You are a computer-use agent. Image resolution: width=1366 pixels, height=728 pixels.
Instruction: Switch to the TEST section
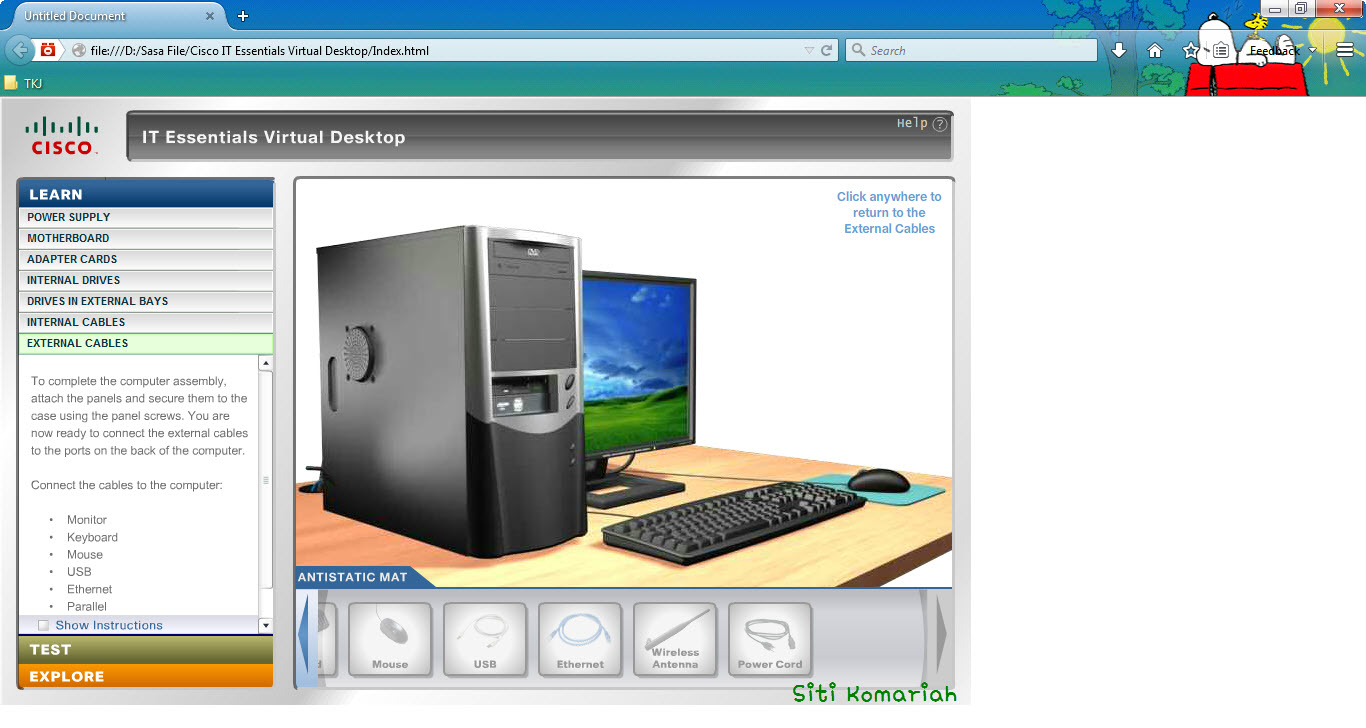pos(146,649)
